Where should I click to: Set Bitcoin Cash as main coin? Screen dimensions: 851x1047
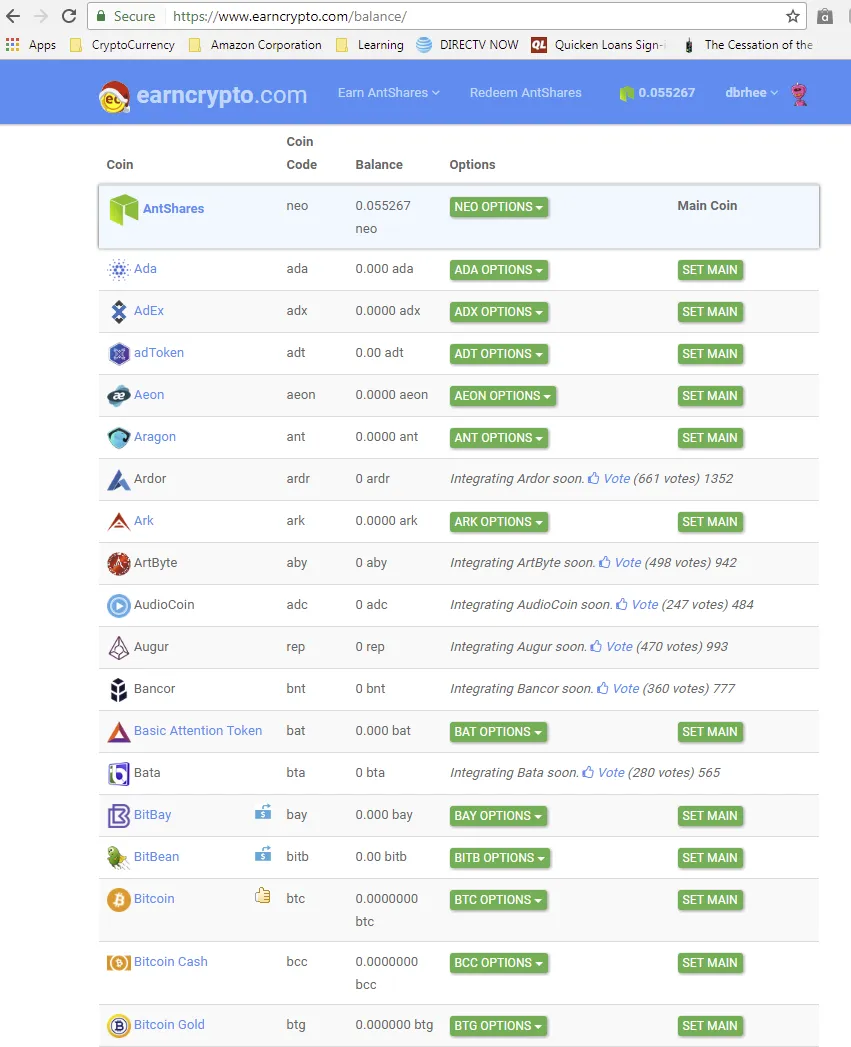[x=709, y=963]
